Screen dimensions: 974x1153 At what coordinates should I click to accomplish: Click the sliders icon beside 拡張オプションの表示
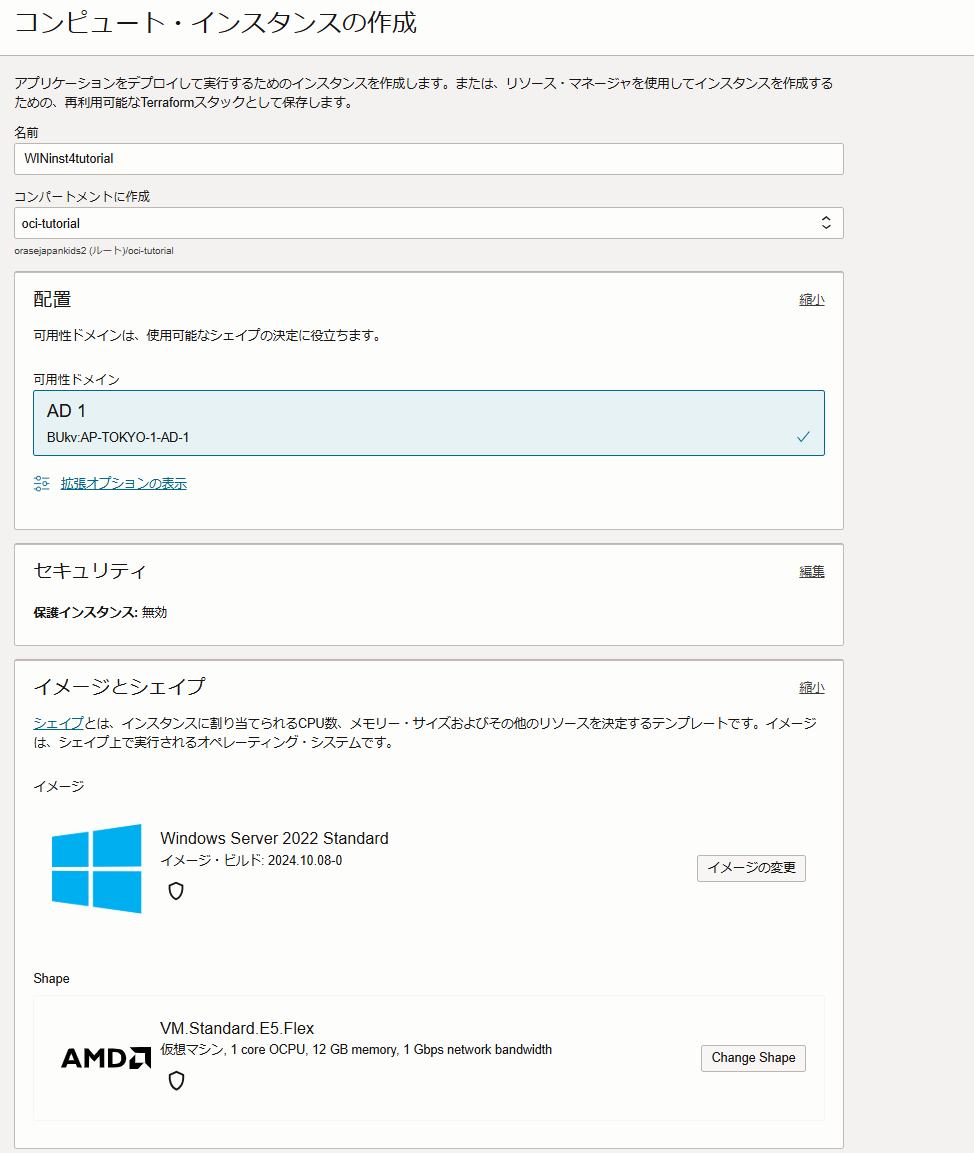[x=41, y=483]
